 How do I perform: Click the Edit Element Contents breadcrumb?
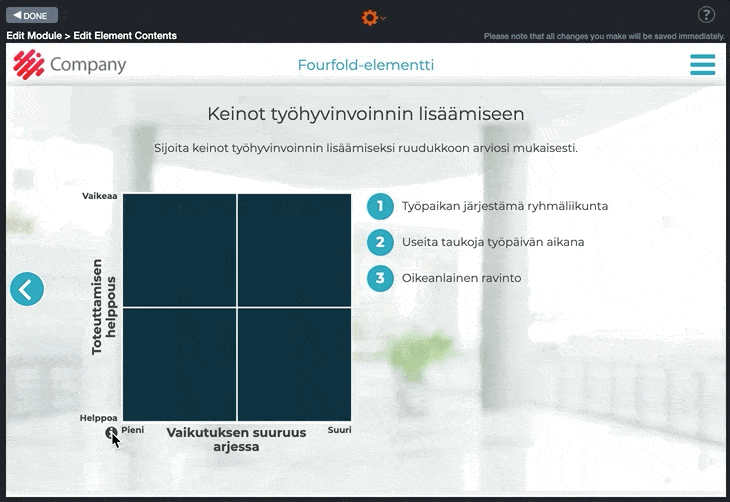click(125, 36)
